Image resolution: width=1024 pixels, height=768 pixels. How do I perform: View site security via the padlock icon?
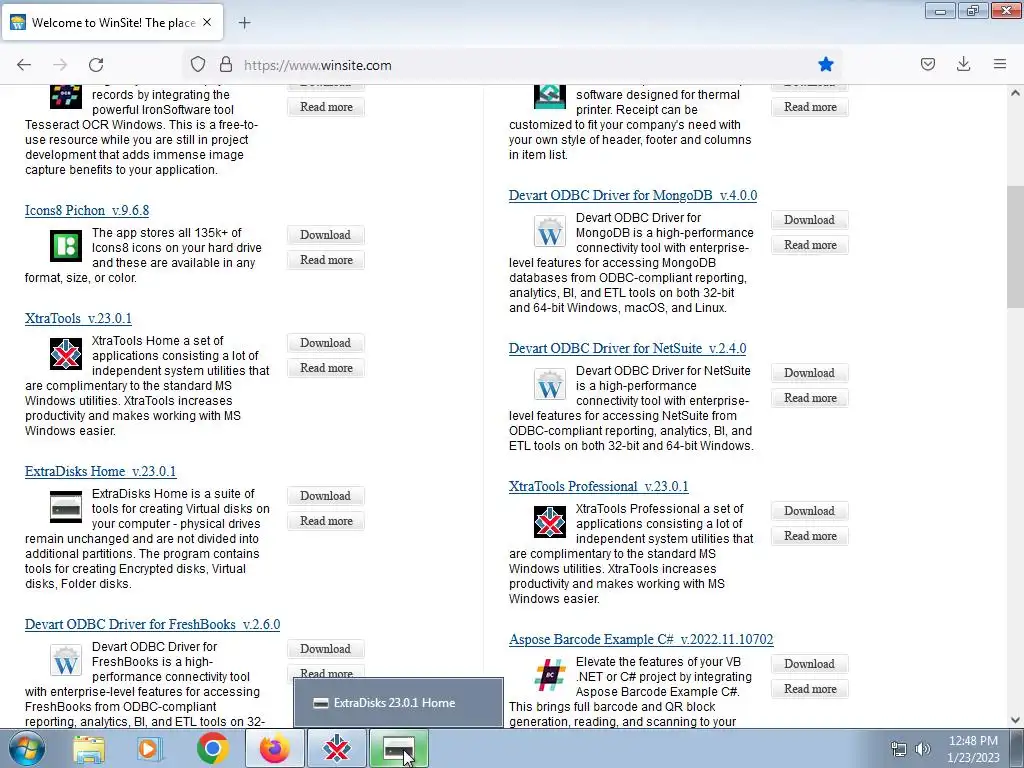(226, 65)
